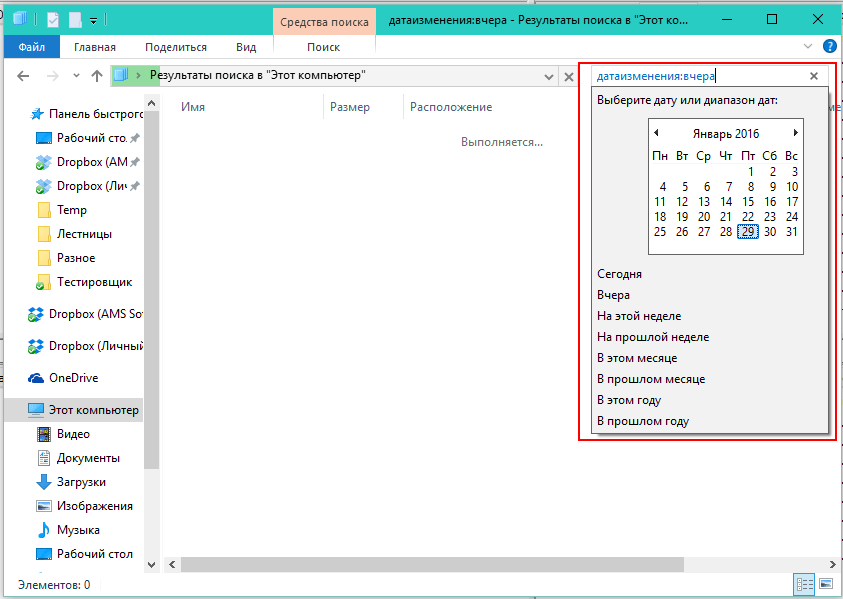Expand the Quick Access Toolbar customization arrow

[93, 18]
